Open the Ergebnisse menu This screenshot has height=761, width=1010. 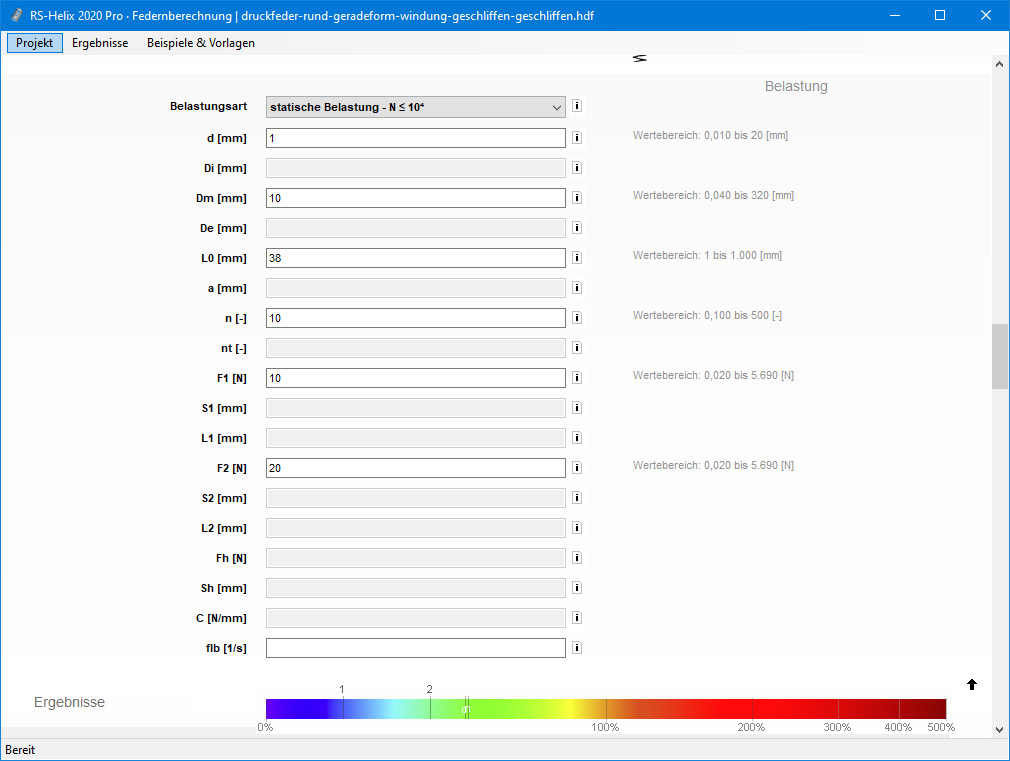[x=100, y=43]
